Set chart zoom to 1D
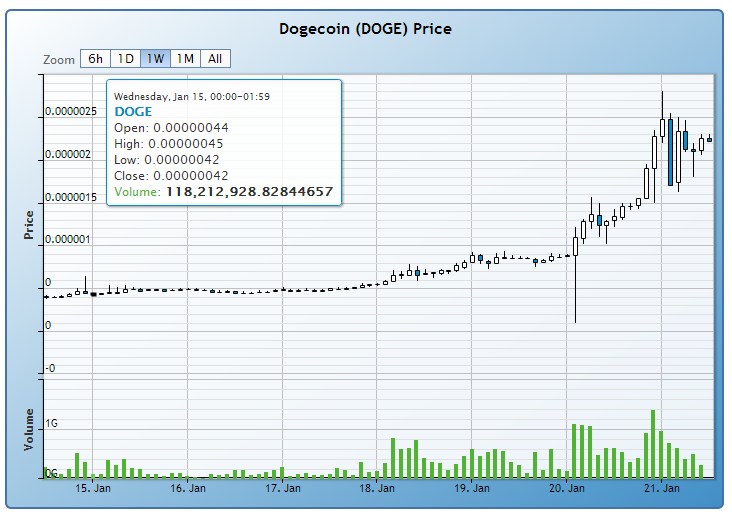Image resolution: width=732 pixels, height=516 pixels. point(125,59)
